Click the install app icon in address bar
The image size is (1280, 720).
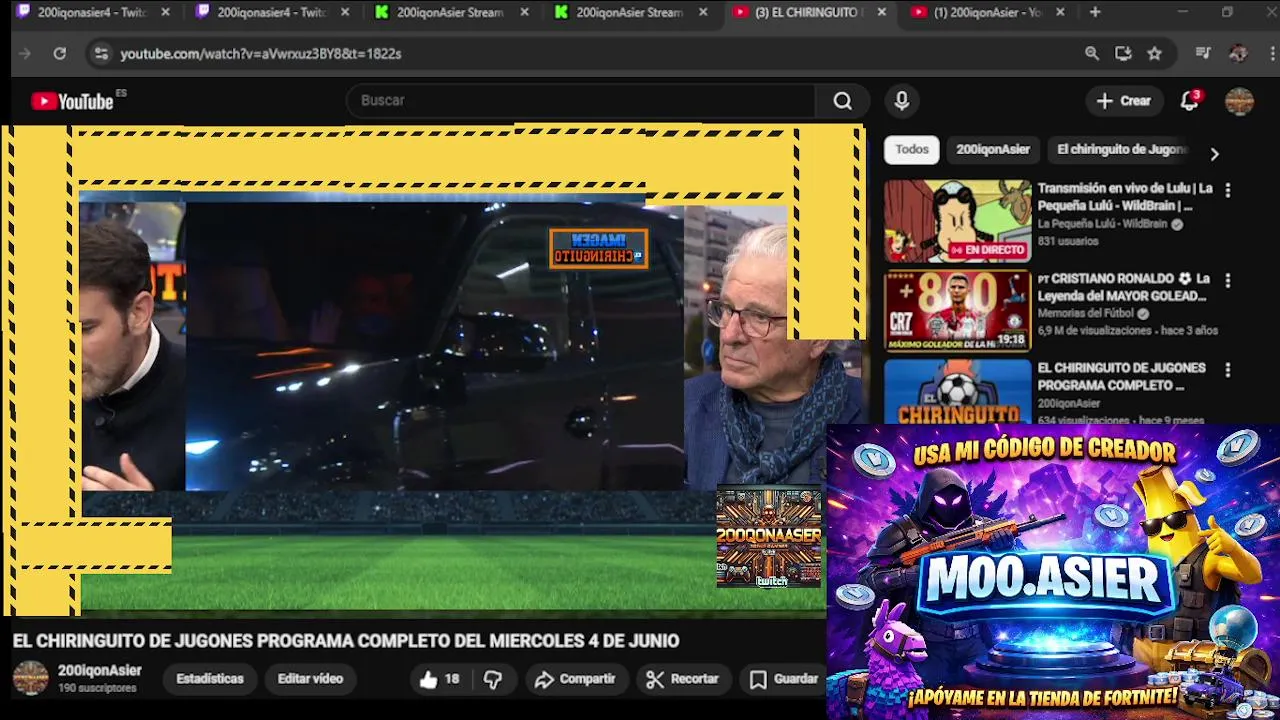1123,53
